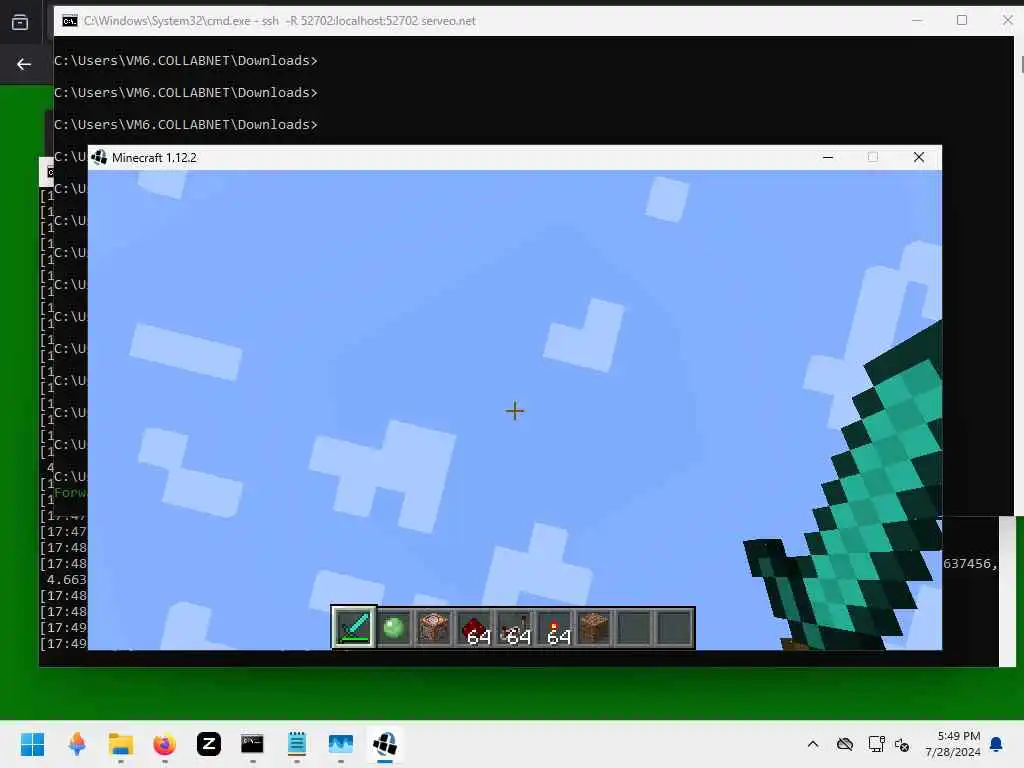Viewport: 1024px width, 768px height.
Task: Click the cmd.exe window title text
Action: (x=280, y=21)
